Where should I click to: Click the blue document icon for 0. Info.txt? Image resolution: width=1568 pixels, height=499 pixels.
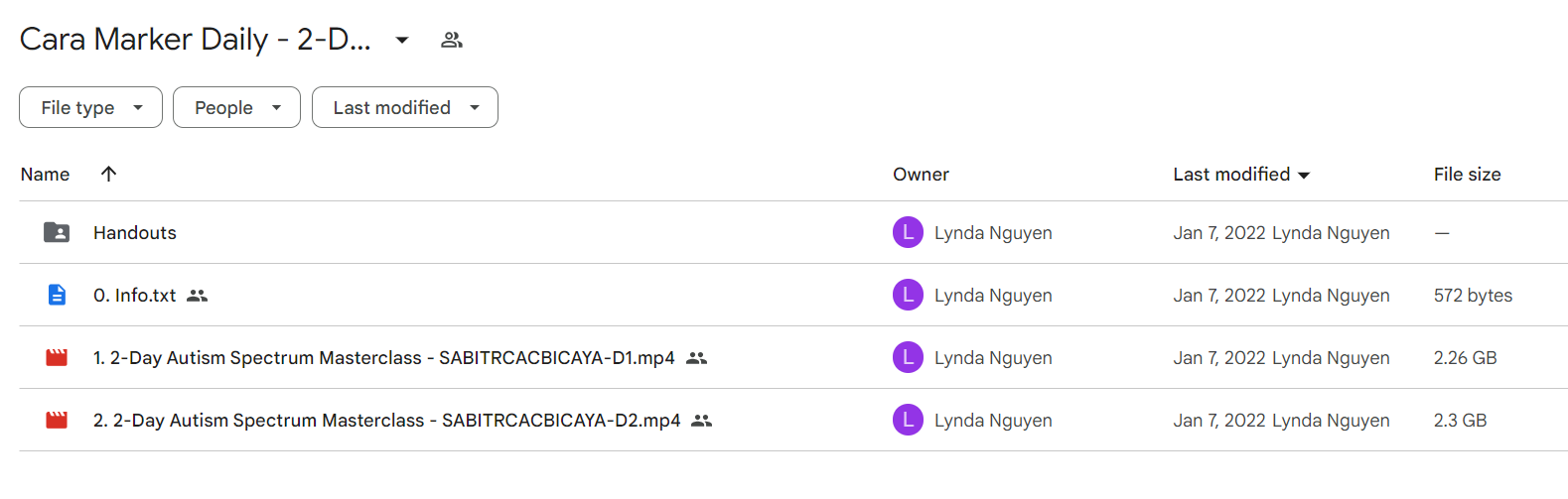[x=57, y=295]
